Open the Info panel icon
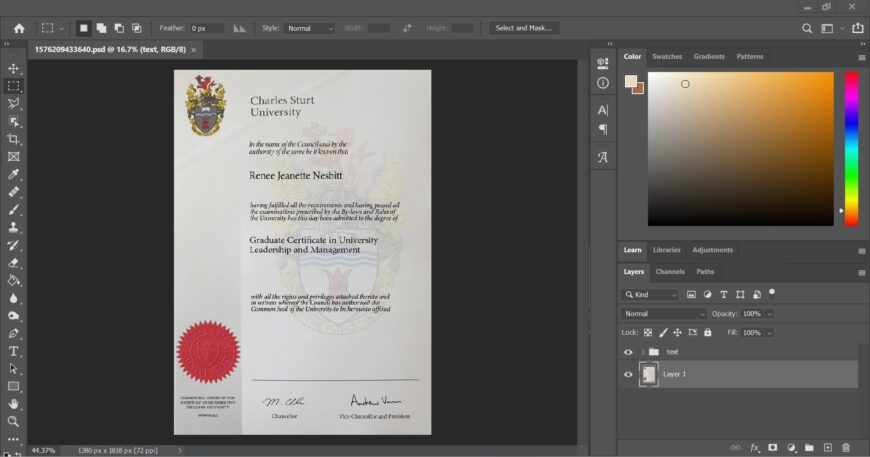This screenshot has width=870, height=457. click(x=603, y=83)
